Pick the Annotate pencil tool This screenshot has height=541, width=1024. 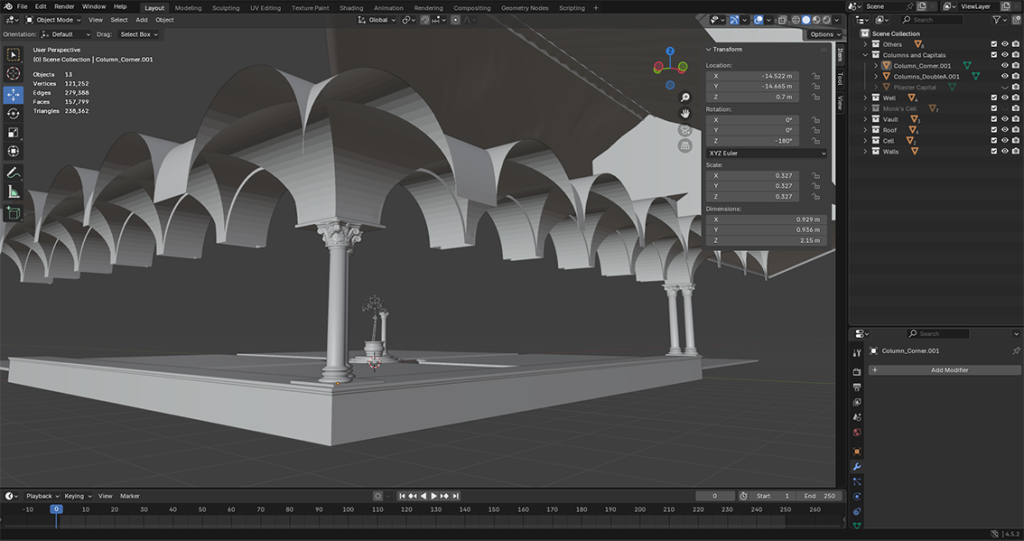13,172
